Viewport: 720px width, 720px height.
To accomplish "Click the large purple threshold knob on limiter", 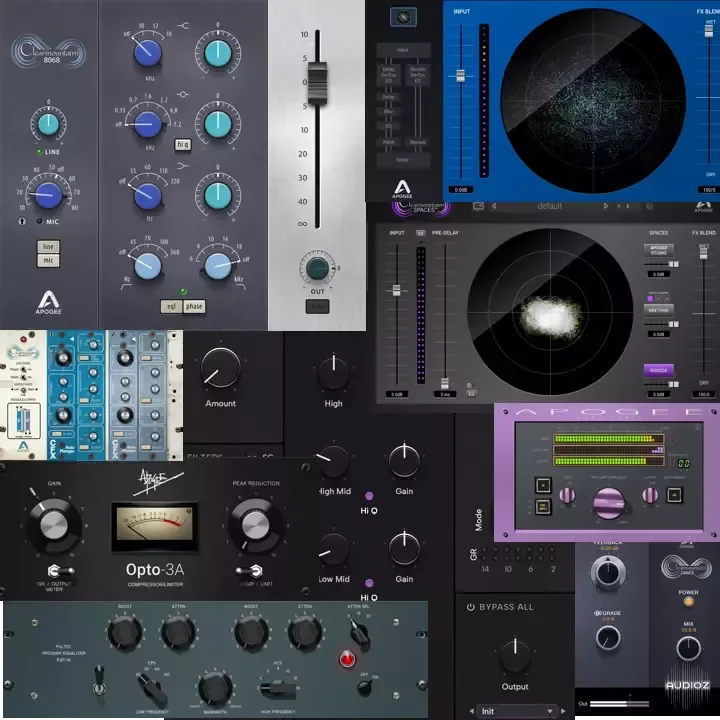I will click(609, 503).
